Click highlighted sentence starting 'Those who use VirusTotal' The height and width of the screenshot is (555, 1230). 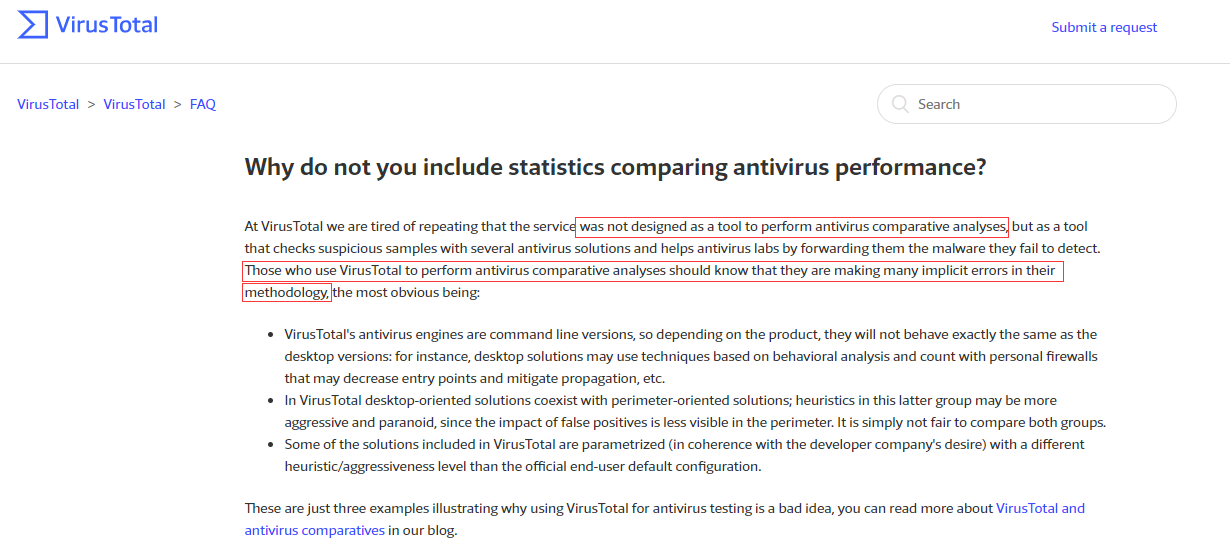[x=650, y=270]
